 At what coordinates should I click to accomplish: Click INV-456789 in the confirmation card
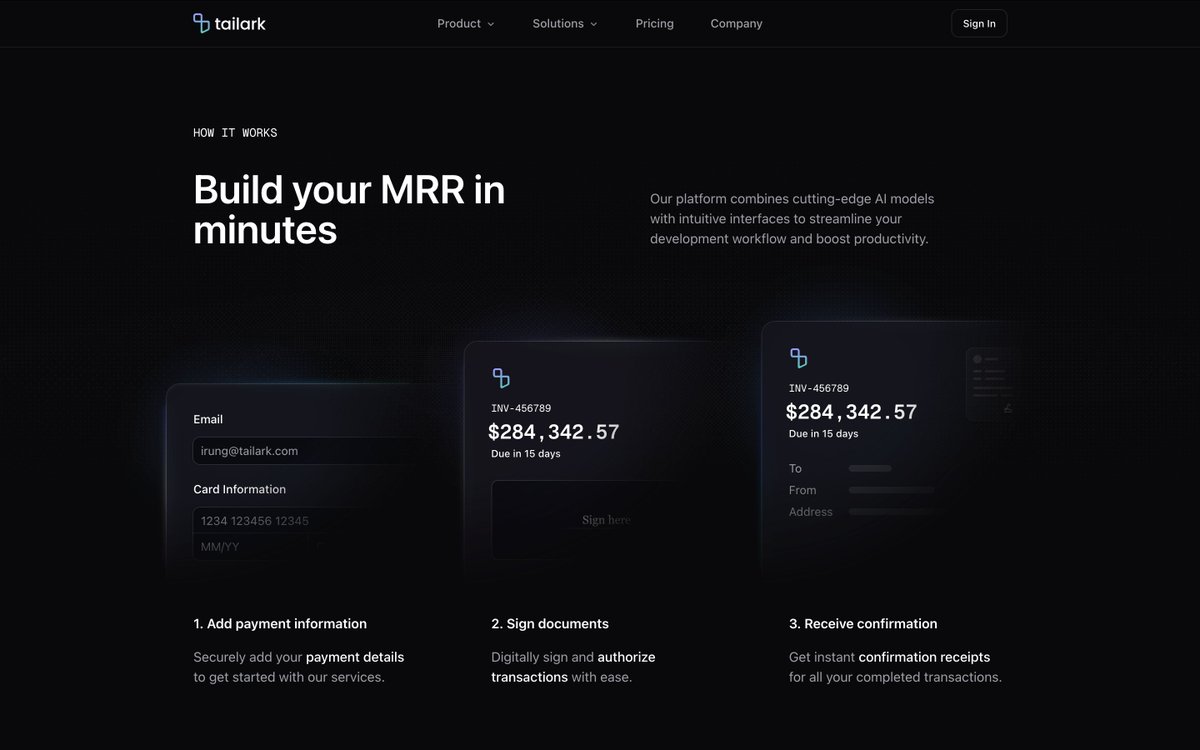click(x=819, y=388)
